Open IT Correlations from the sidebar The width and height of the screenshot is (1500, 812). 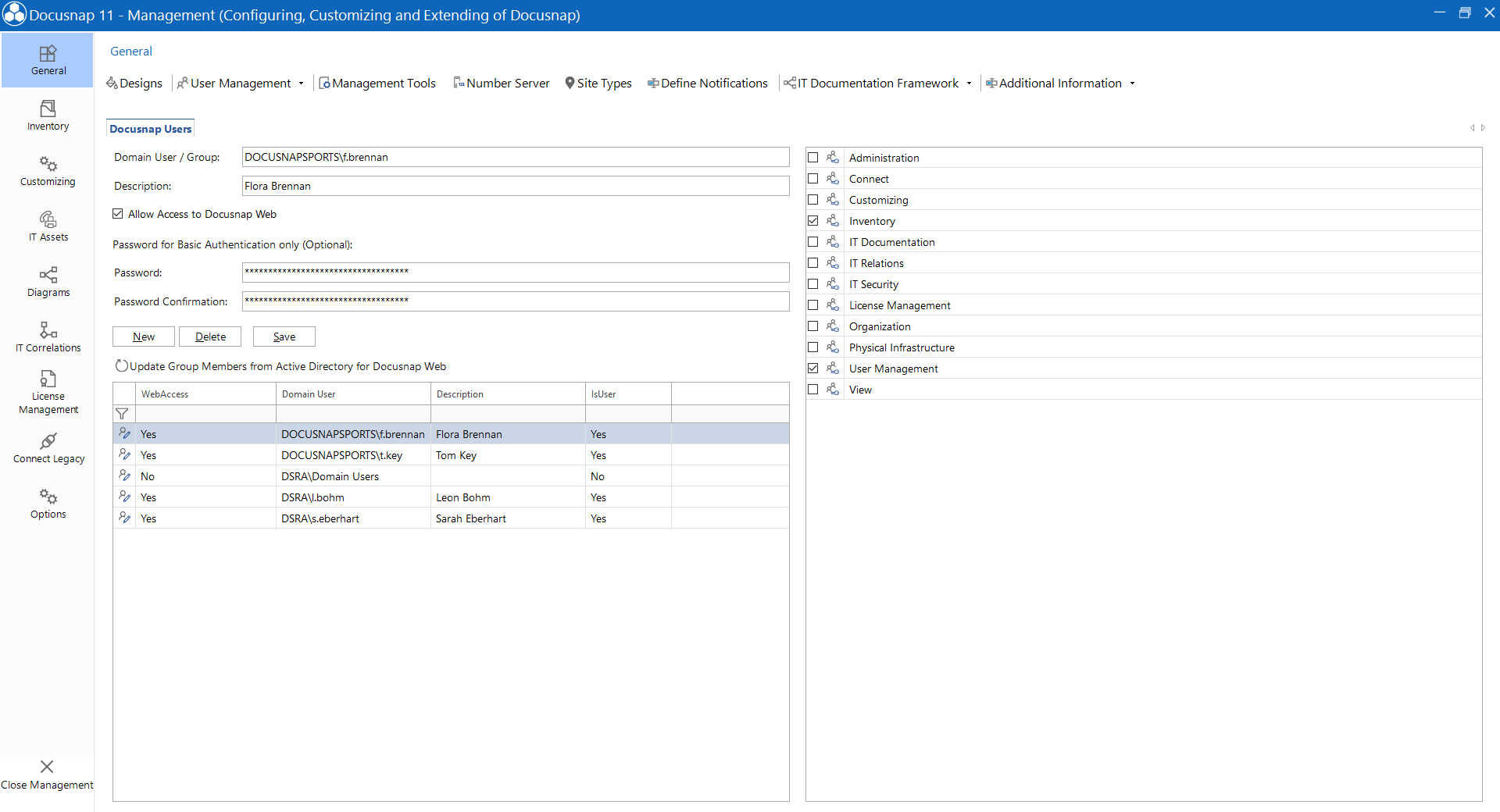(48, 337)
